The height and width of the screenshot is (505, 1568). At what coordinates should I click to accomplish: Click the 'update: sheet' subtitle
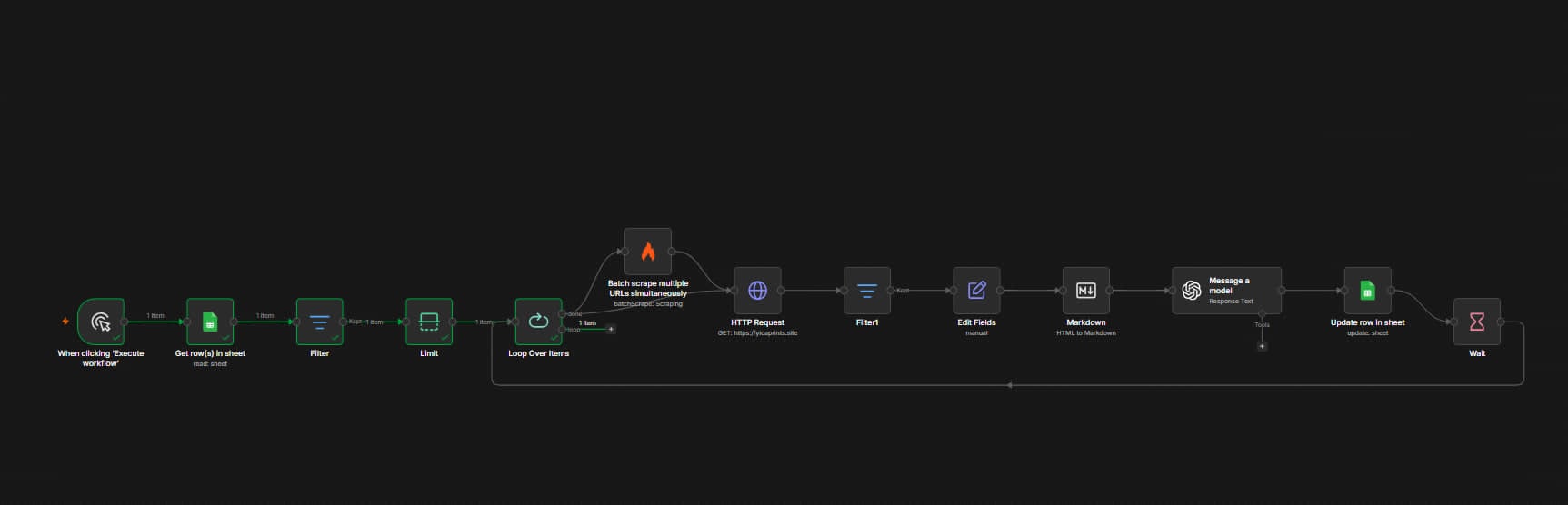pos(1367,333)
